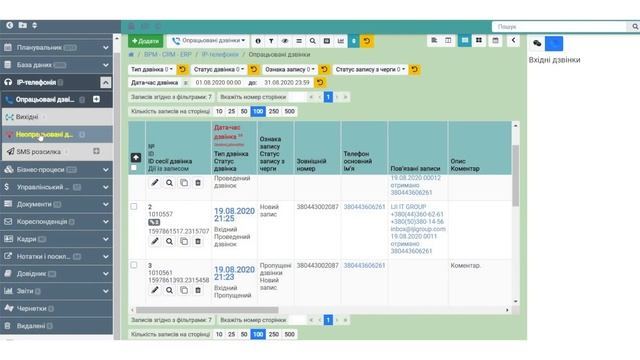Click the edit pencil for record 1010561

pos(155,290)
